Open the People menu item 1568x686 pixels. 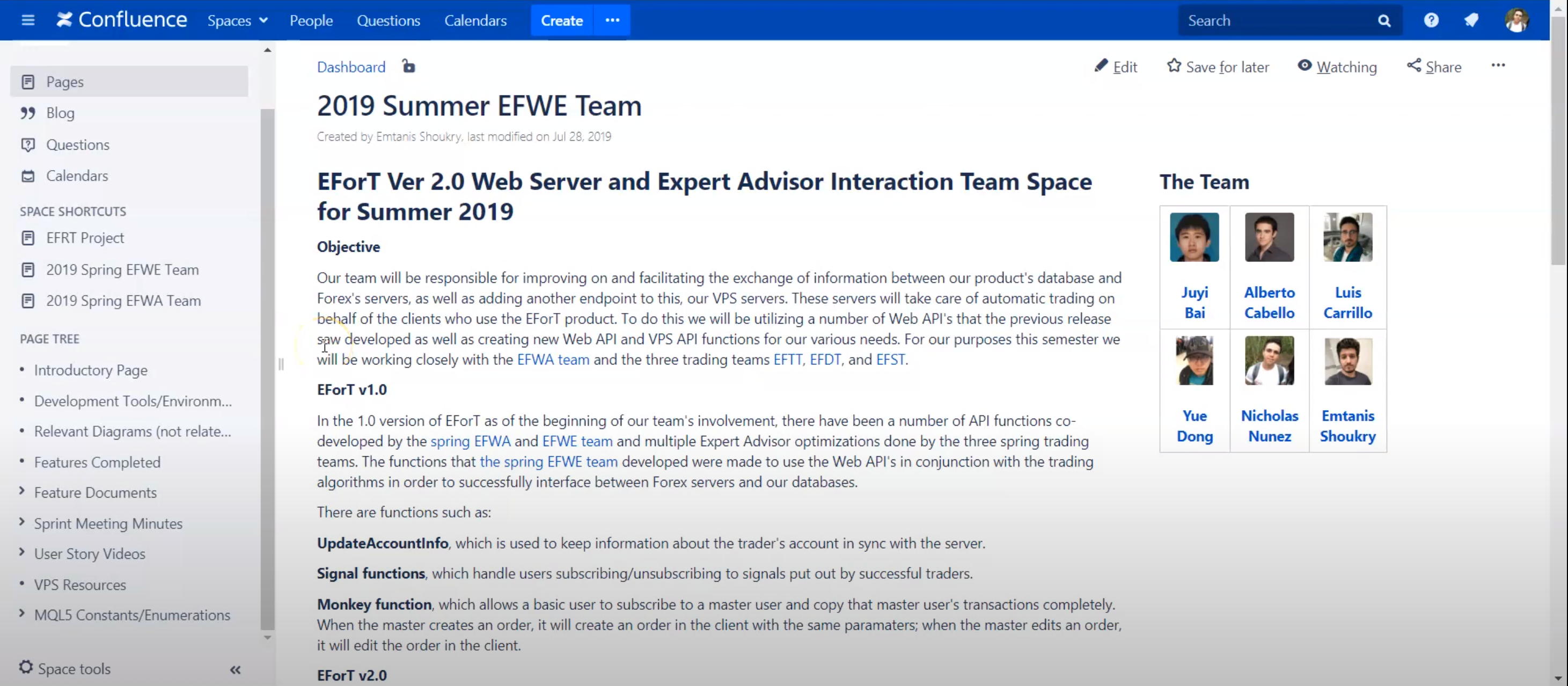(x=311, y=21)
